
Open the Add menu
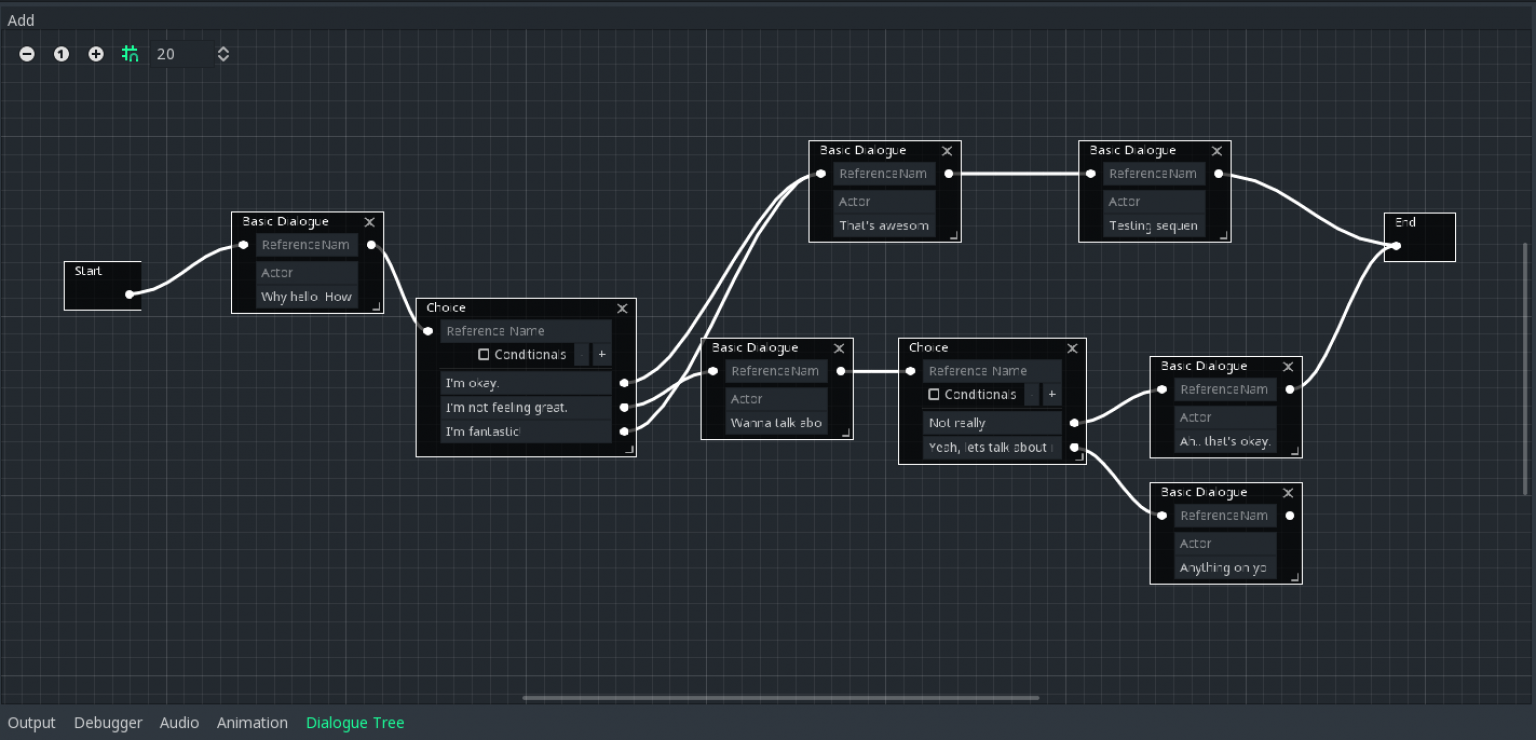[x=21, y=20]
